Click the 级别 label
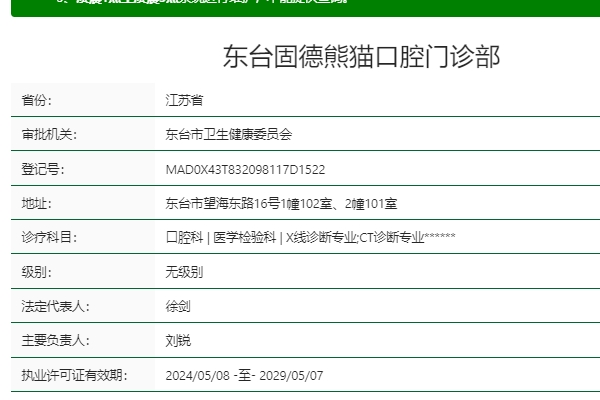This screenshot has height=400, width=600. (36, 272)
